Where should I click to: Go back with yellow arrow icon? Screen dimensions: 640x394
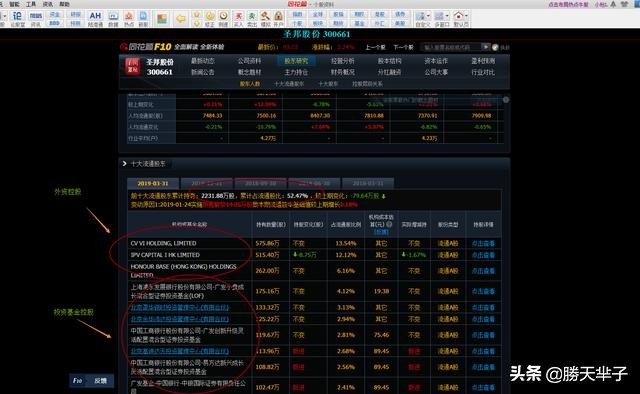181,18
